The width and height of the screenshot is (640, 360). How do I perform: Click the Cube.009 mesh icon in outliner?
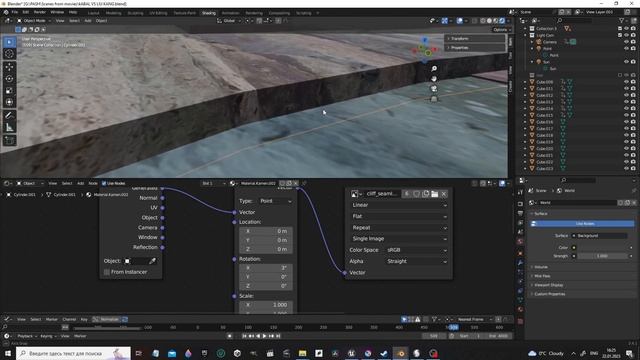click(532, 82)
